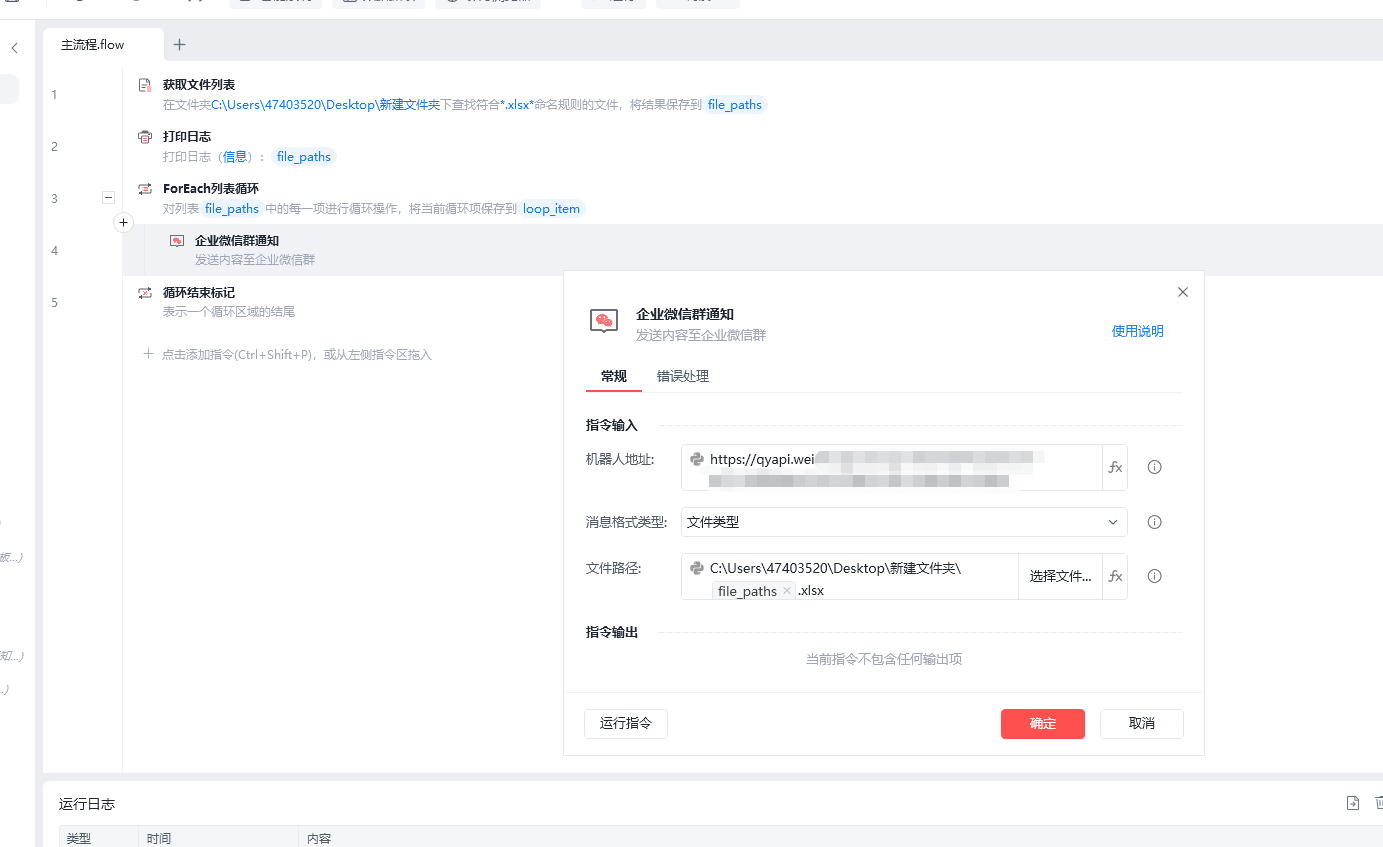Open fx expression editor for 机器人地址
This screenshot has width=1383, height=847.
1115,467
